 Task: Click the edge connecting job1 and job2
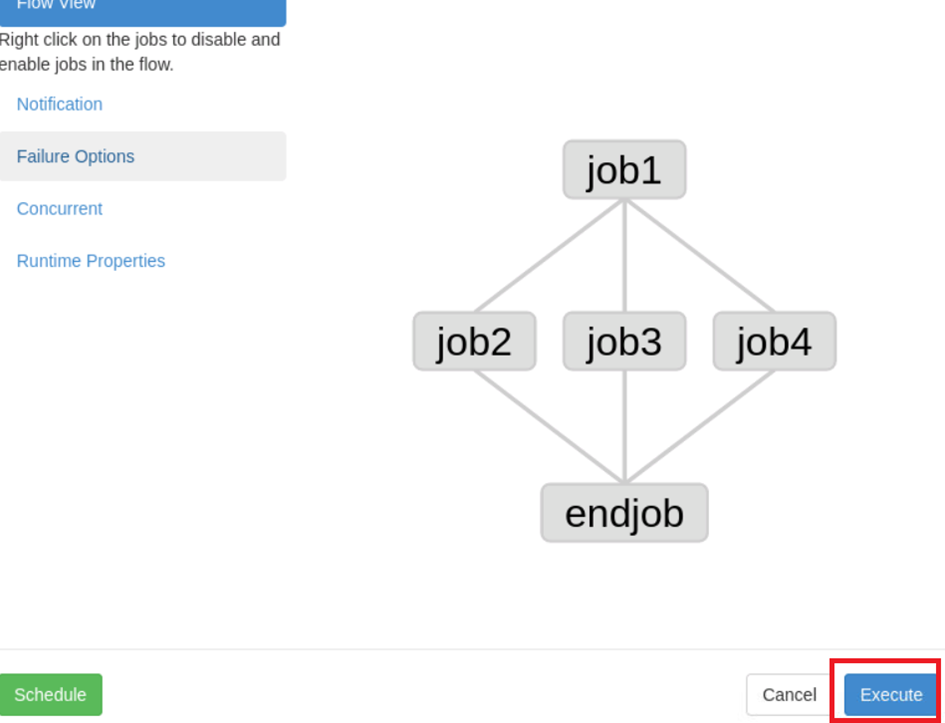(549, 256)
